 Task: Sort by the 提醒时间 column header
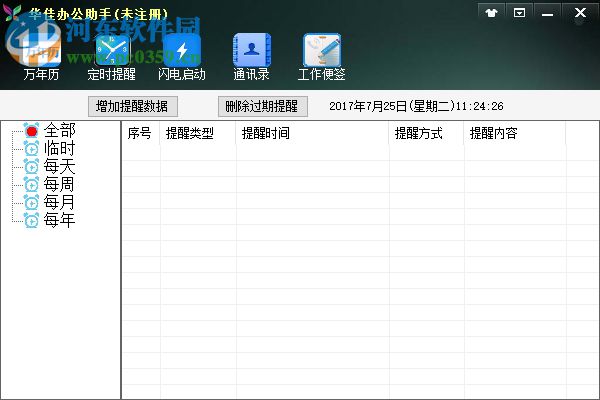point(312,133)
